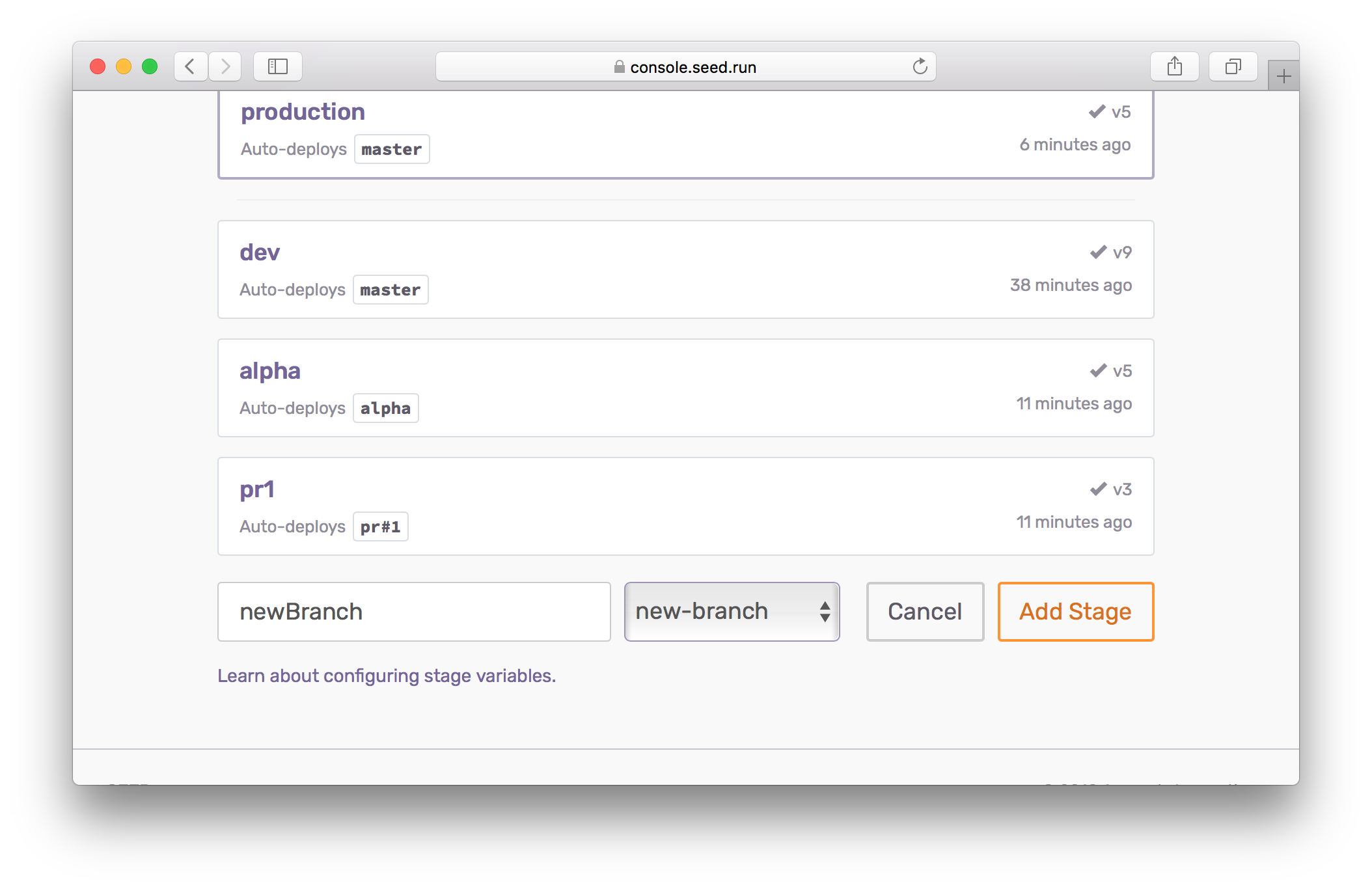Click the browser forward arrow
Screen dimensions: 1372x889
point(225,66)
